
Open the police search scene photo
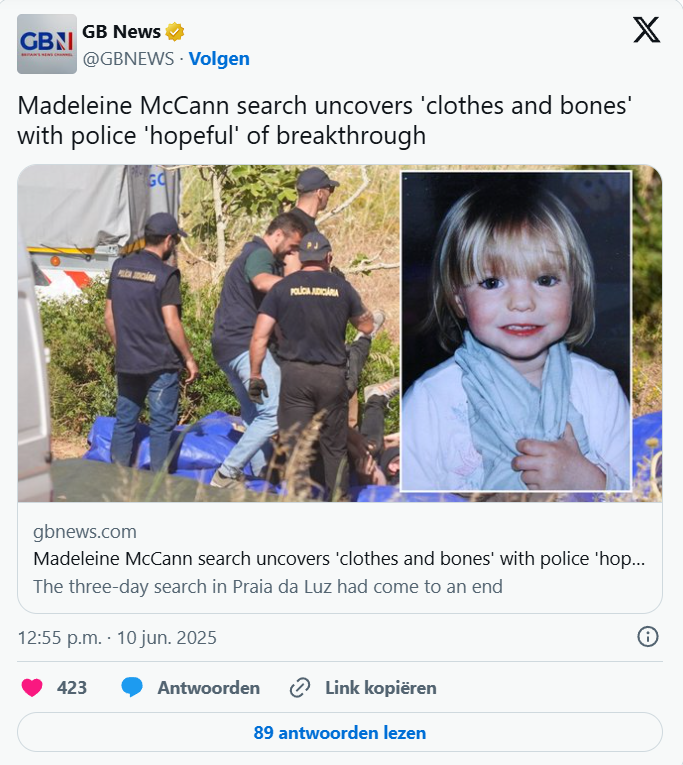(209, 333)
